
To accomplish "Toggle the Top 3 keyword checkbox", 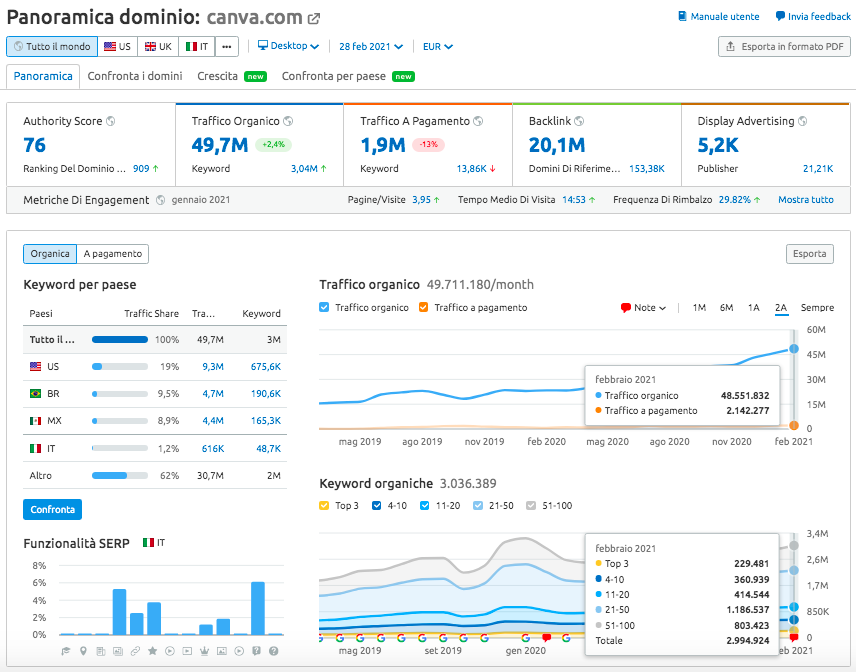I will pos(324,506).
